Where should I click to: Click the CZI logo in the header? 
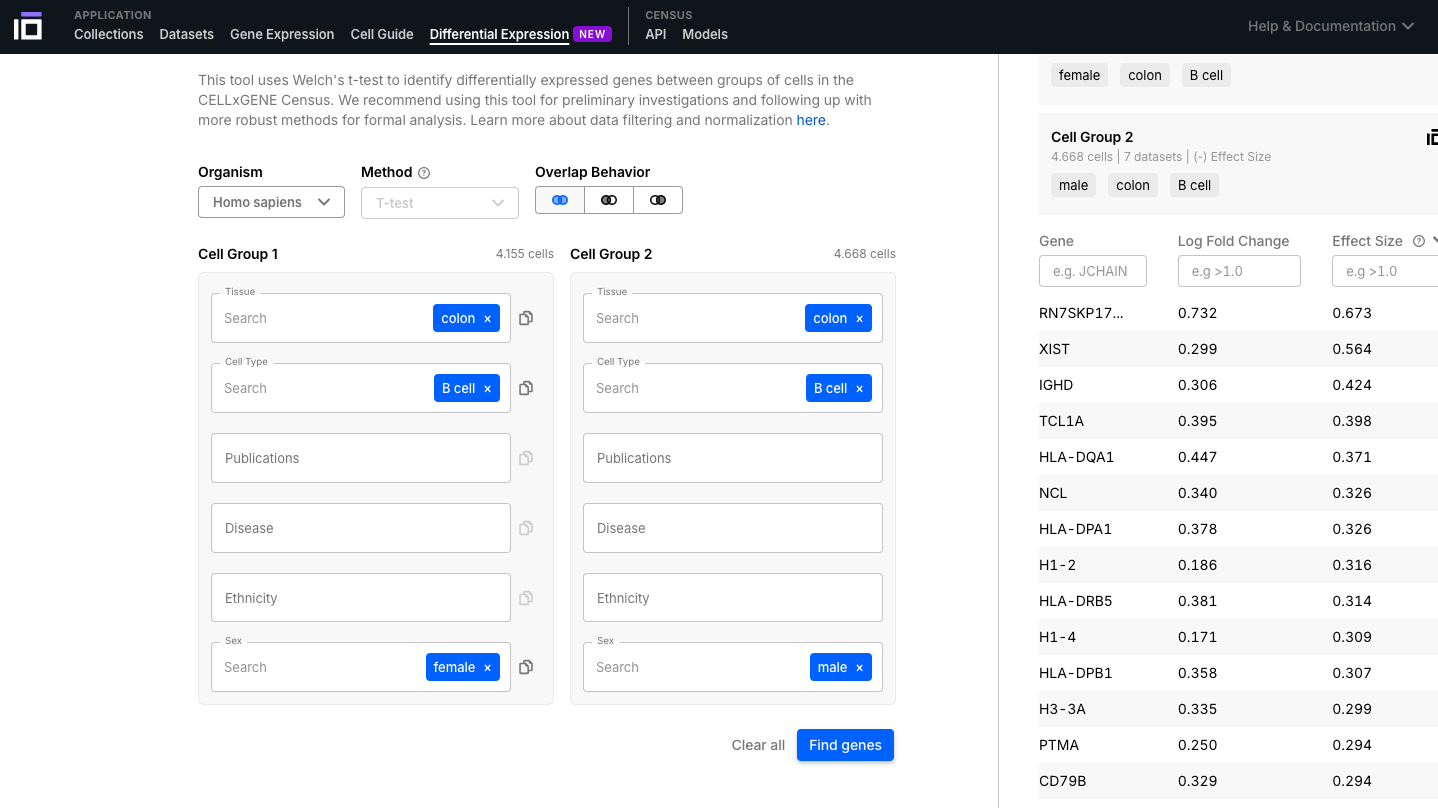28,26
